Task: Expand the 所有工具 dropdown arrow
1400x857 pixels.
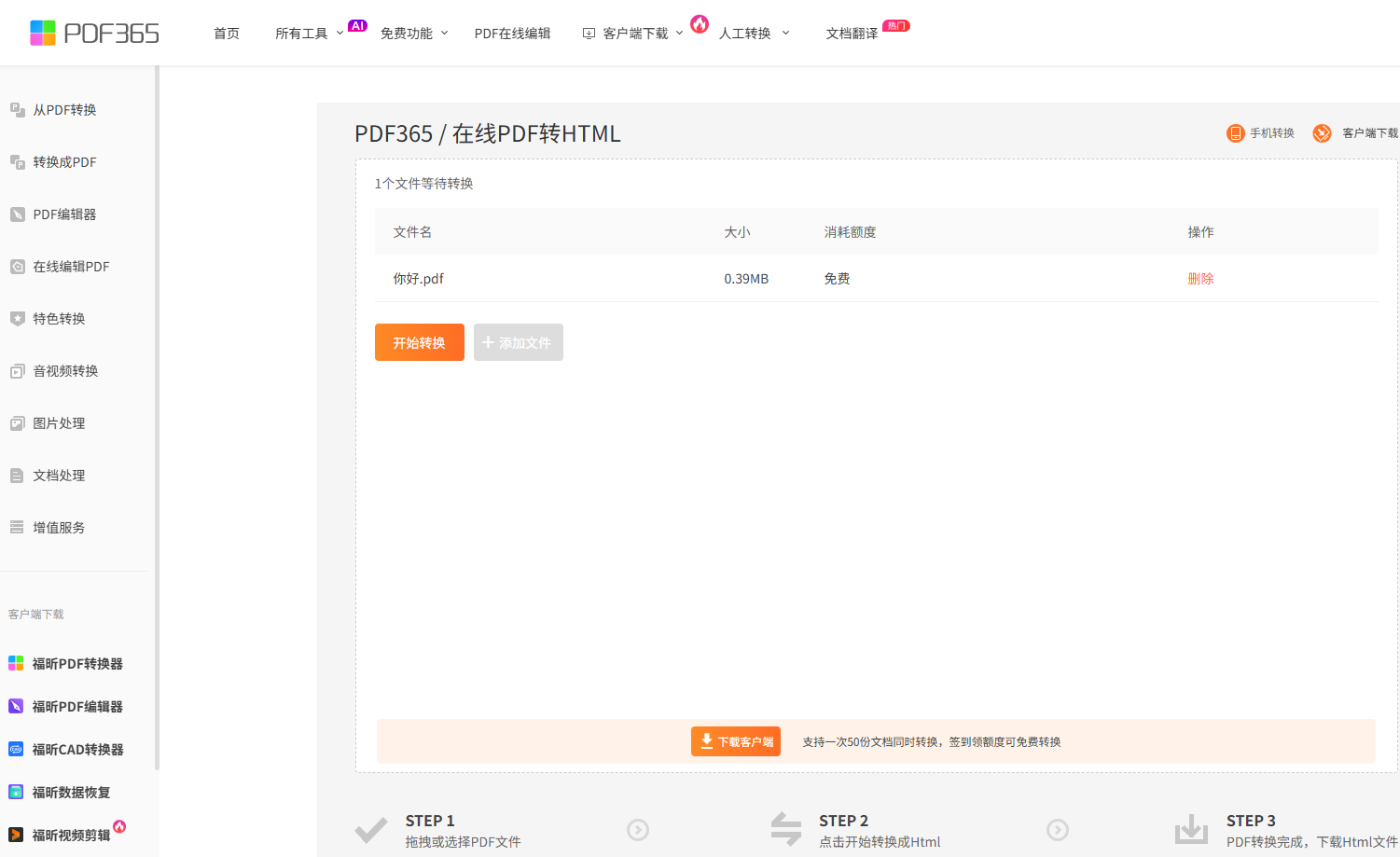Action: coord(340,34)
